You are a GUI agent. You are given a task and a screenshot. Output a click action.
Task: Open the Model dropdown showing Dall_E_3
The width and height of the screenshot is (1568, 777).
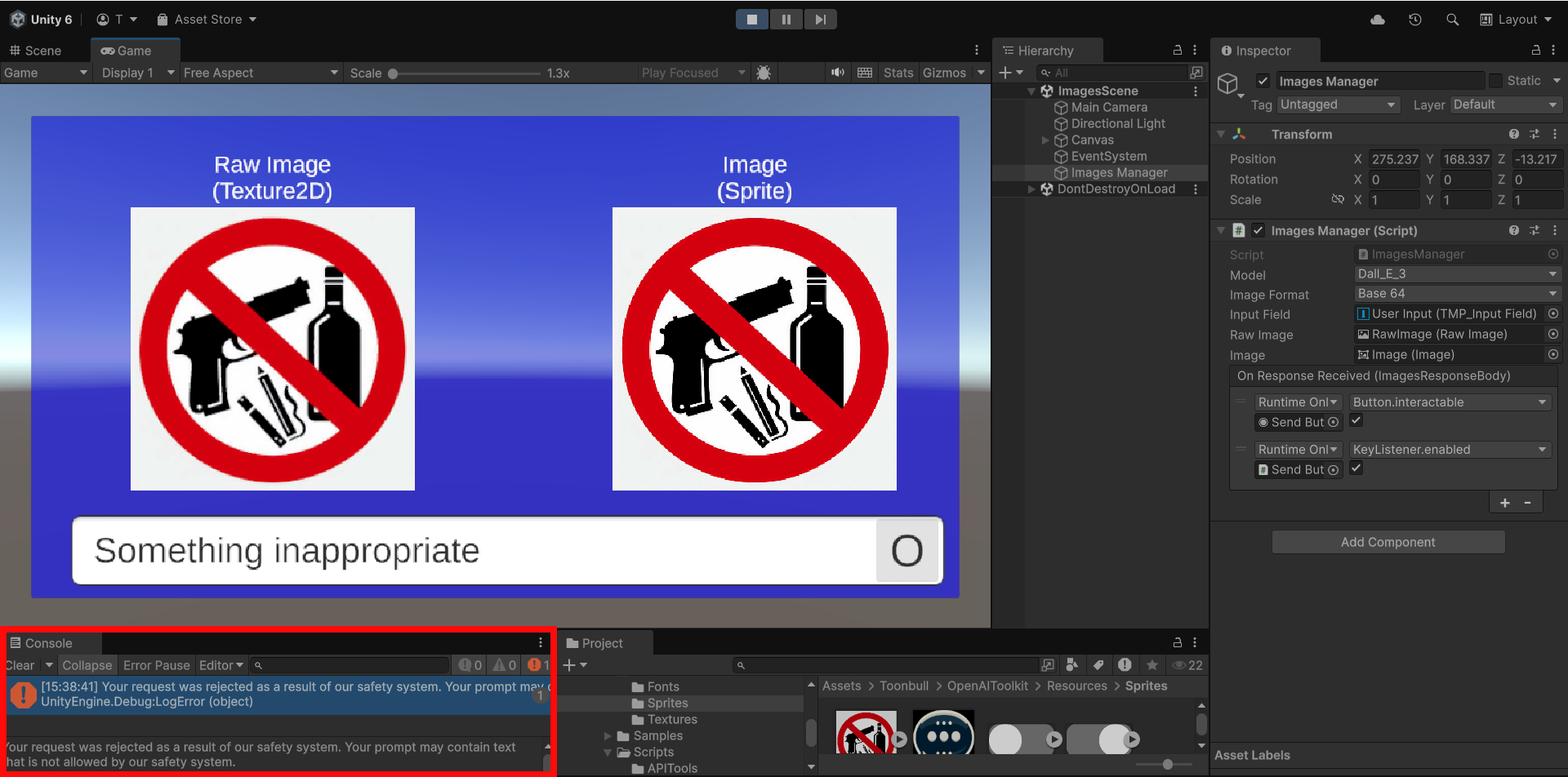click(1457, 274)
